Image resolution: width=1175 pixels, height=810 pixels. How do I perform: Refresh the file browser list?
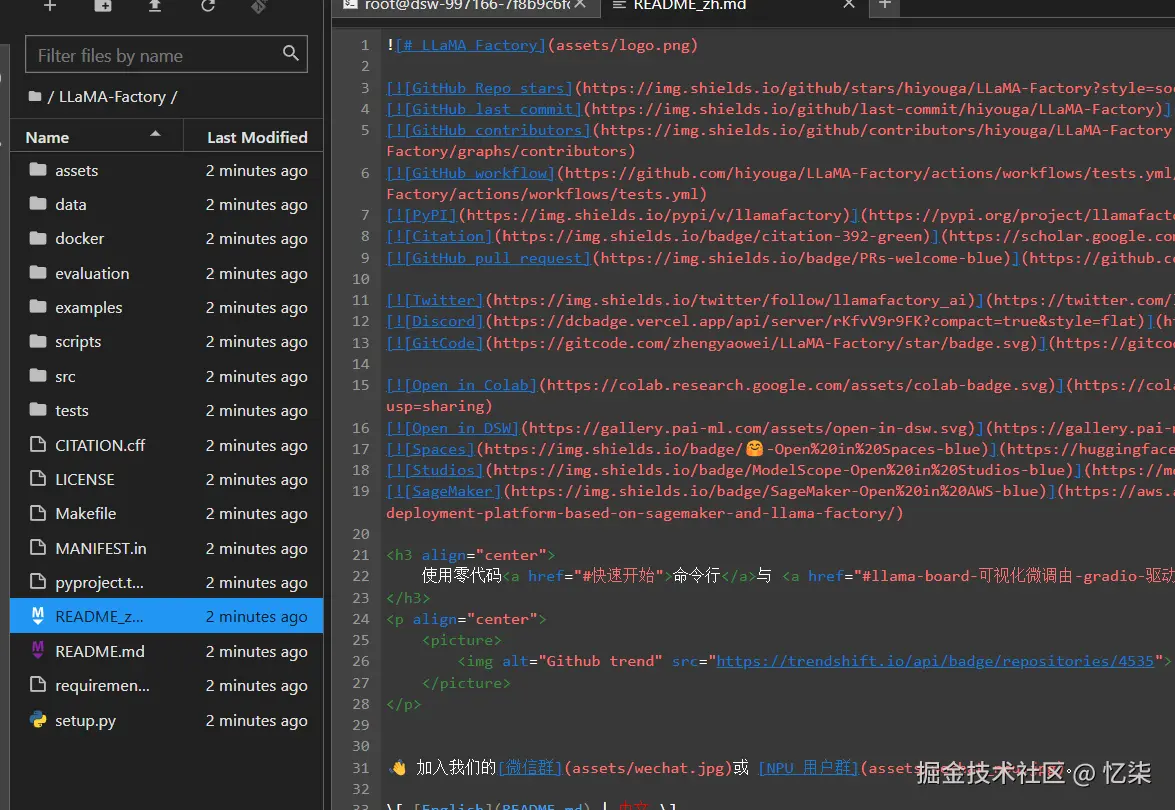pos(208,5)
